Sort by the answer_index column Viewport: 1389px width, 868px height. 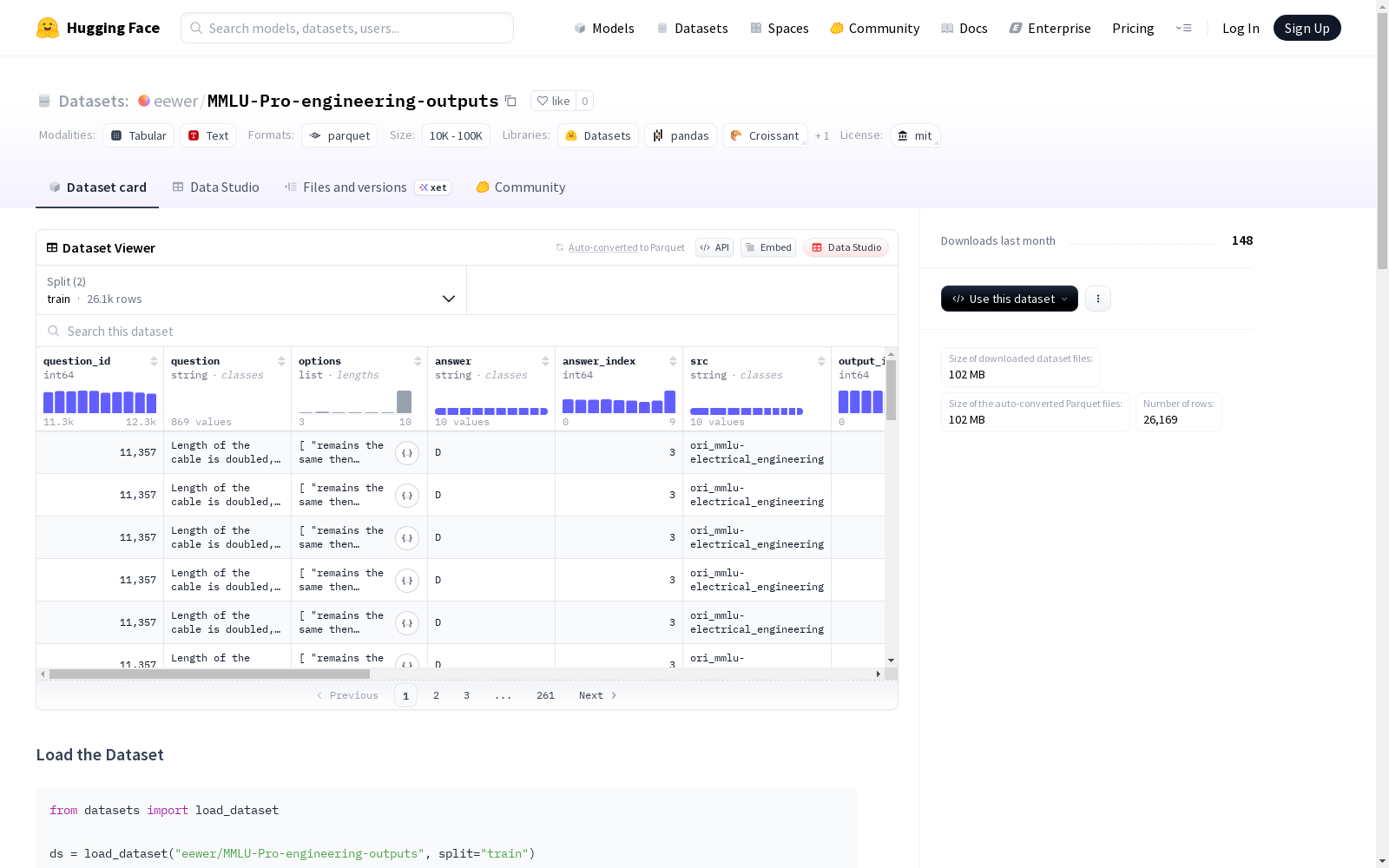coord(673,361)
